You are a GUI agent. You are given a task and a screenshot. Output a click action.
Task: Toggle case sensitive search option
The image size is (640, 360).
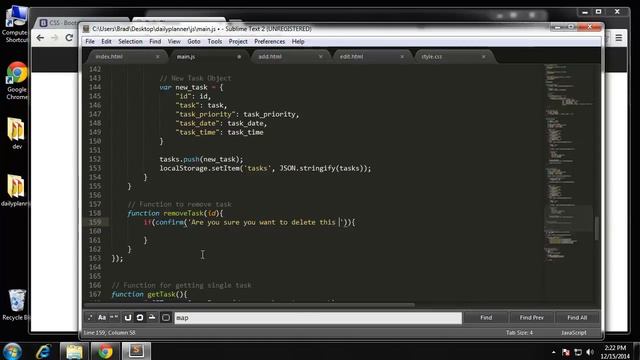[102, 317]
